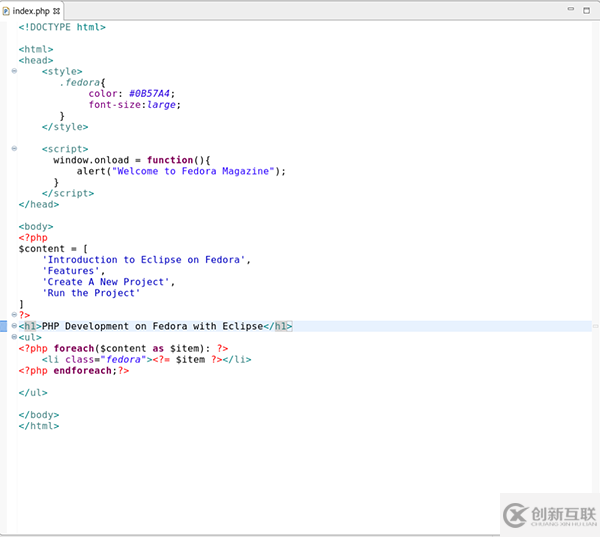Viewport: 600px width, 537px height.
Task: Click the closing </style> tag
Action: pos(65,127)
